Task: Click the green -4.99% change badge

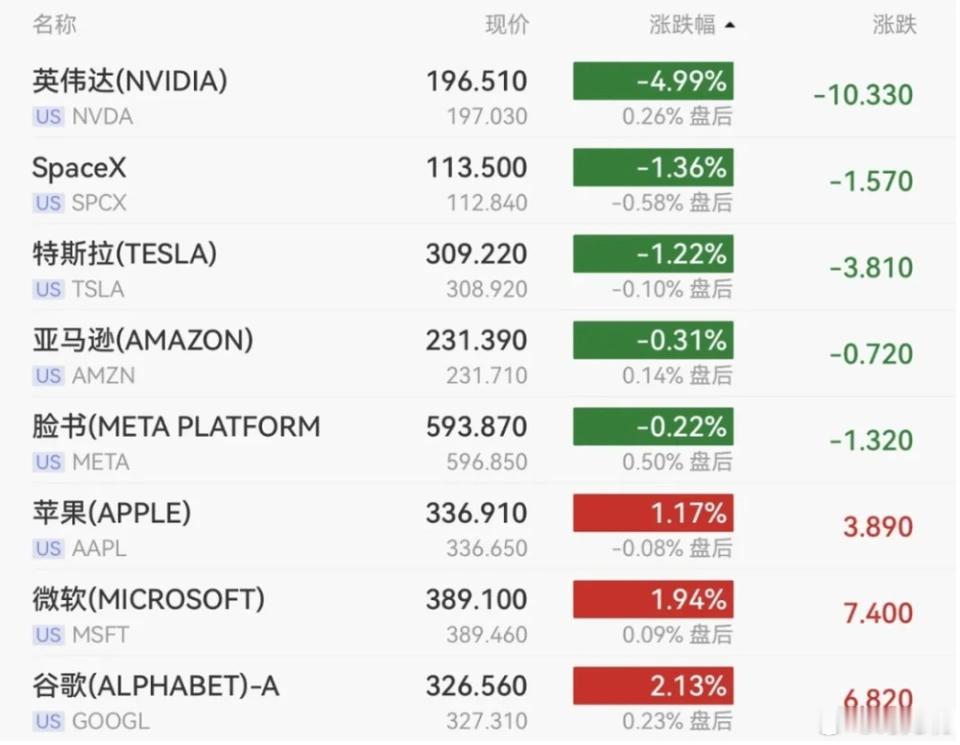Action: pyautogui.click(x=653, y=81)
